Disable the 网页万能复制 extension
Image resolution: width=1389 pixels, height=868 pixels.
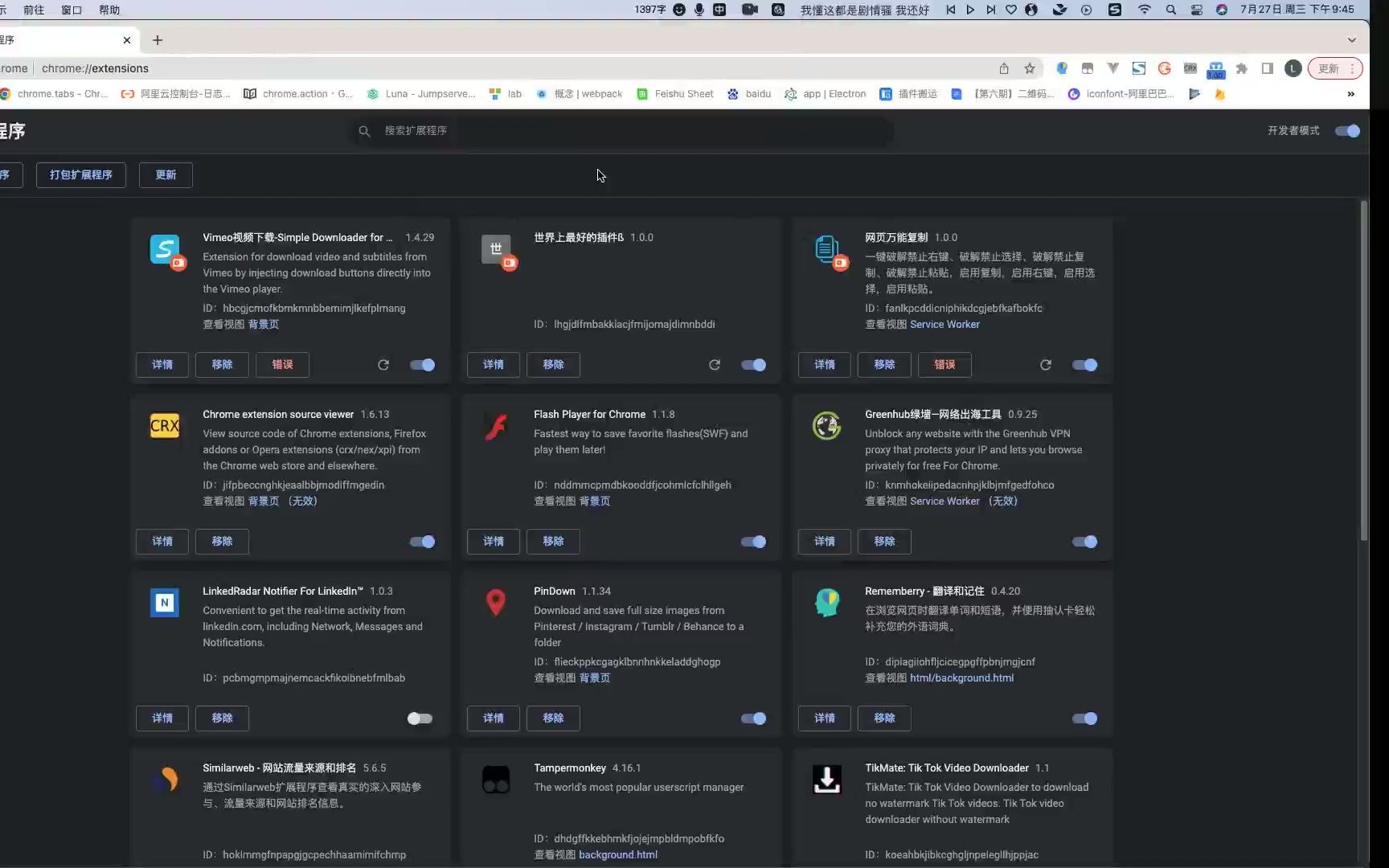click(x=1085, y=365)
